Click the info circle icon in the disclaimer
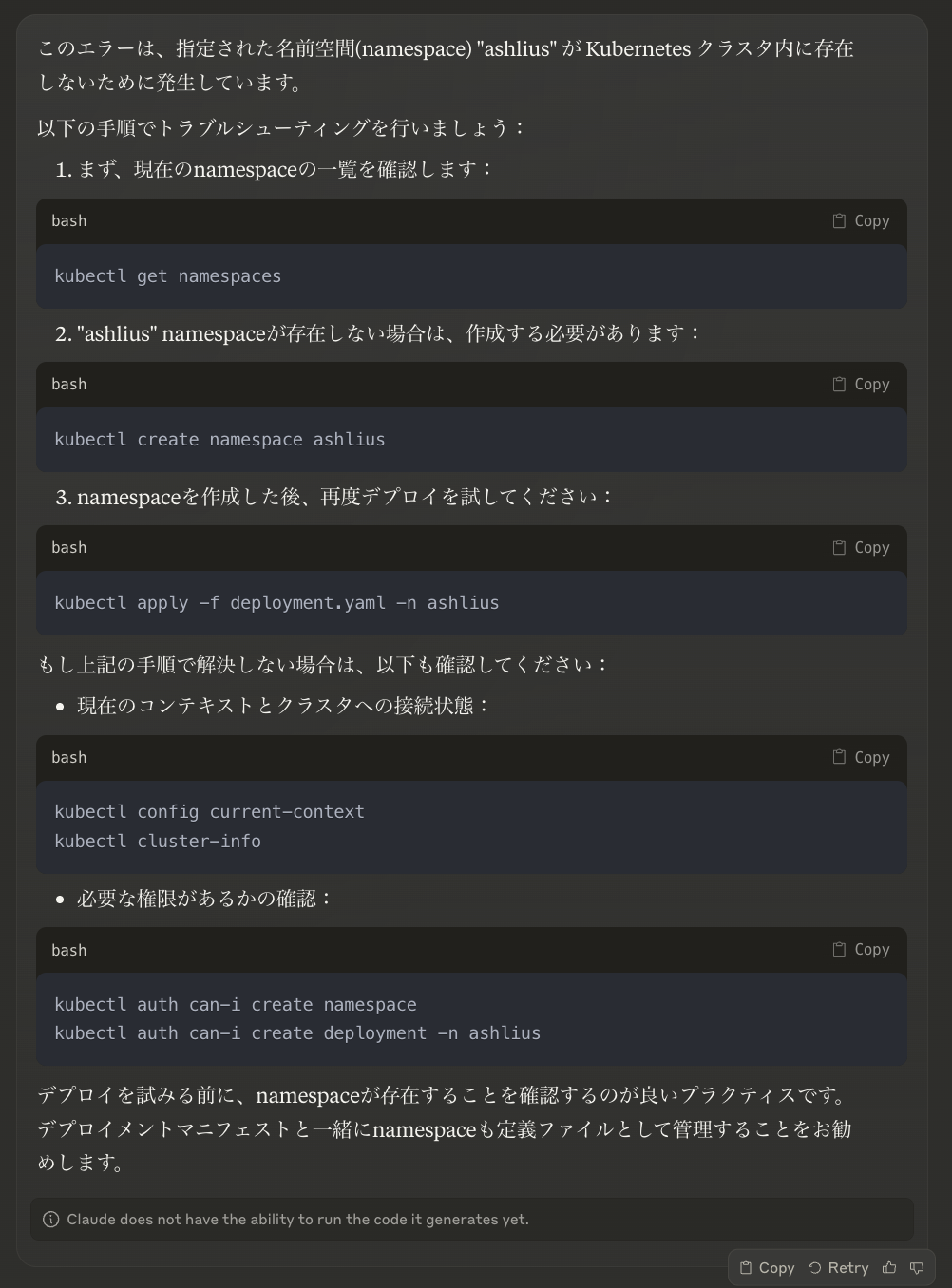This screenshot has height=1288, width=952. point(52,1219)
